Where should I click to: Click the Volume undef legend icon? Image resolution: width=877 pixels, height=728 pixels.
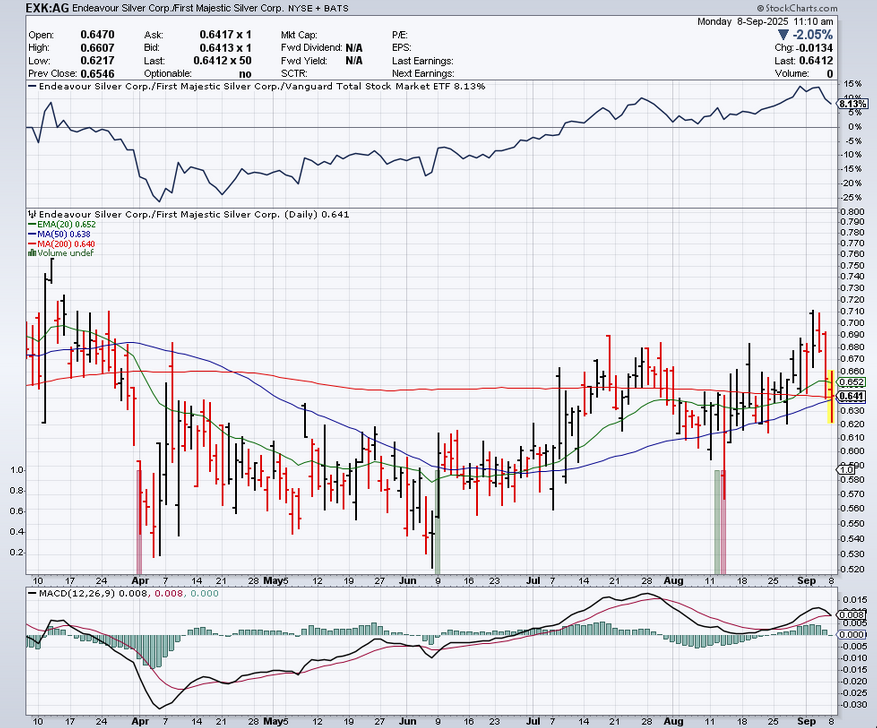click(x=29, y=254)
